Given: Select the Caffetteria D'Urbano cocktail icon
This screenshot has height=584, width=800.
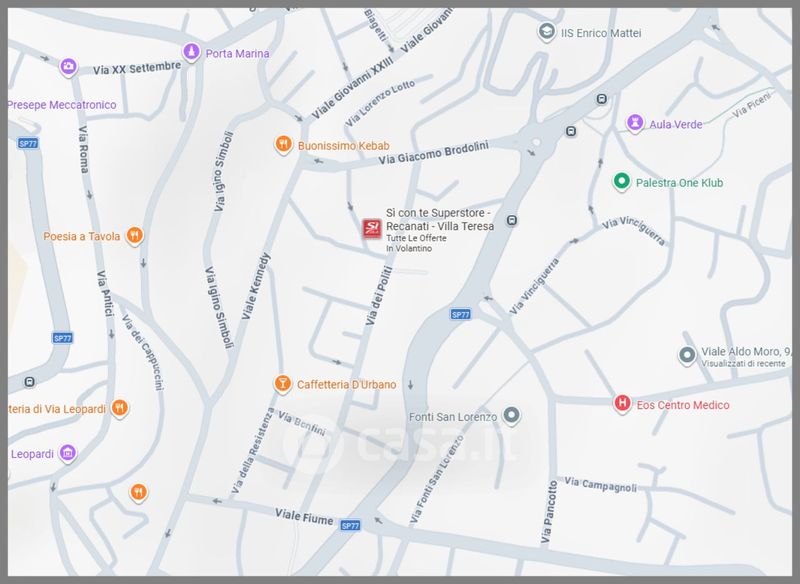Looking at the screenshot, I should pyautogui.click(x=283, y=384).
